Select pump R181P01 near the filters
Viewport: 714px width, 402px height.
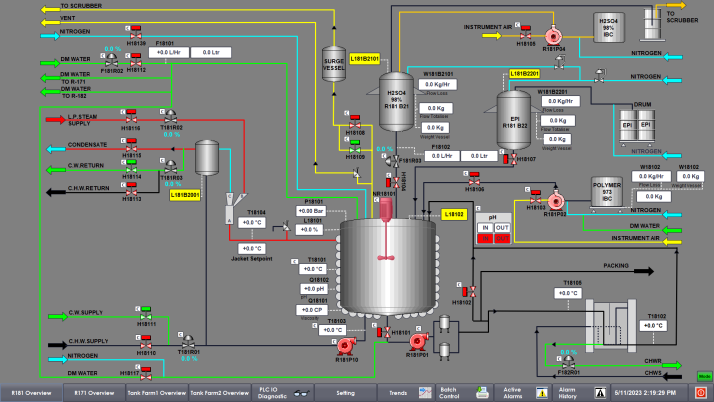418,339
